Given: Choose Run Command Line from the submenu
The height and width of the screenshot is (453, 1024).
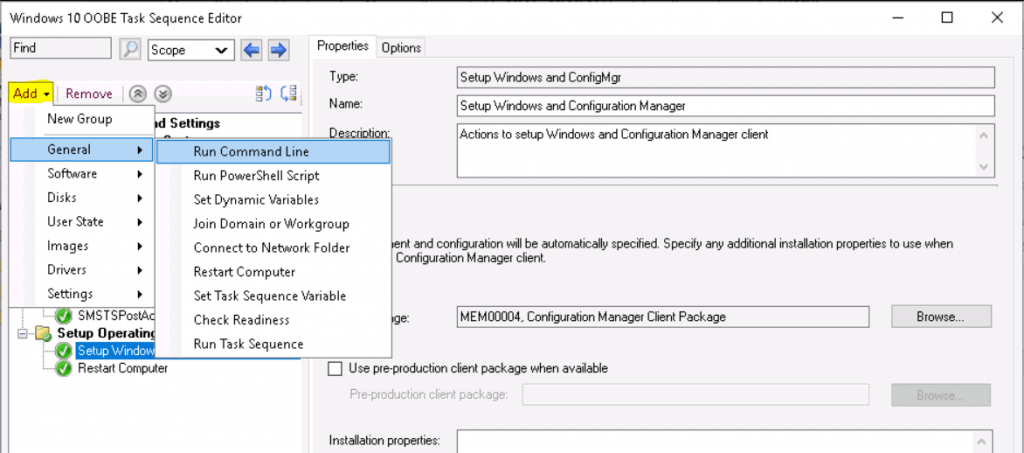Looking at the screenshot, I should coord(251,152).
